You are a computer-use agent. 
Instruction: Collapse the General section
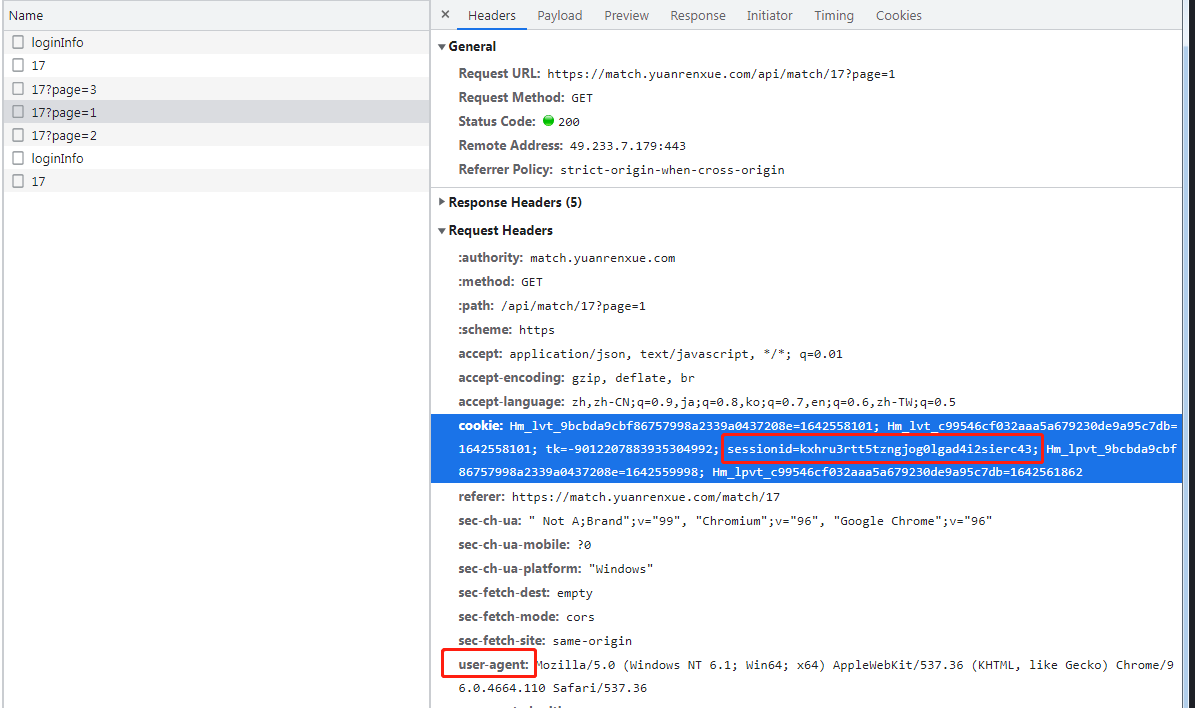point(442,46)
